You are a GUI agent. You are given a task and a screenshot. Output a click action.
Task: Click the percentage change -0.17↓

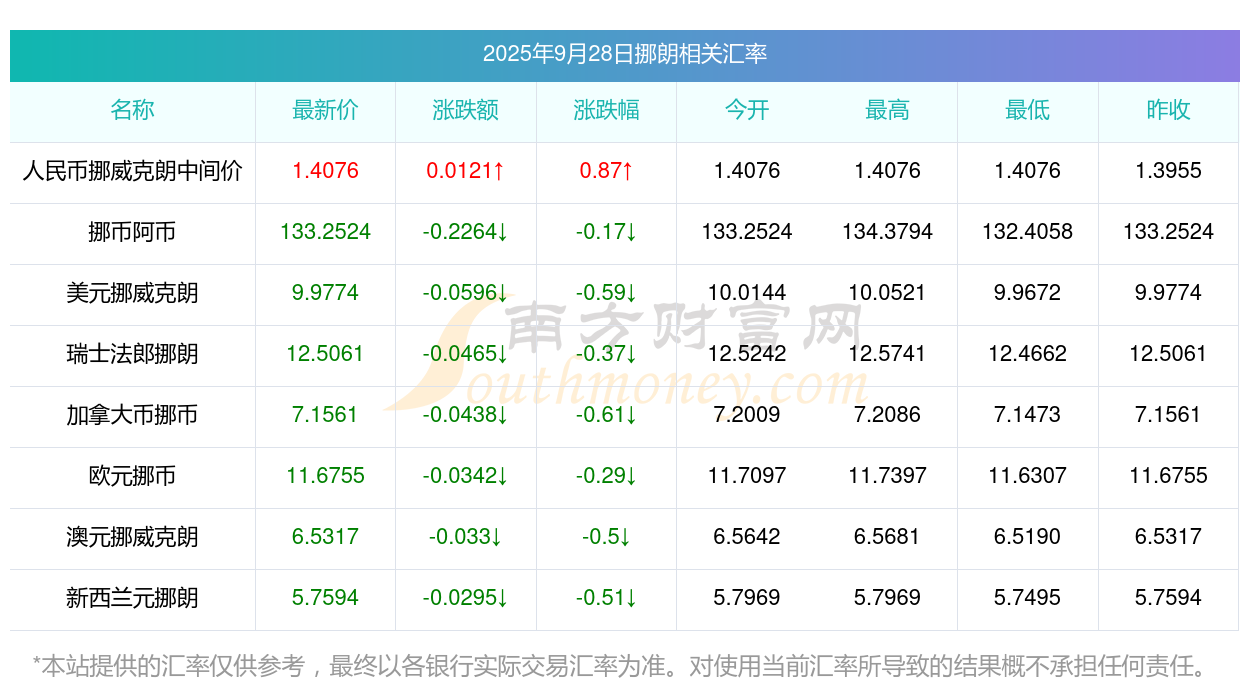(x=606, y=232)
